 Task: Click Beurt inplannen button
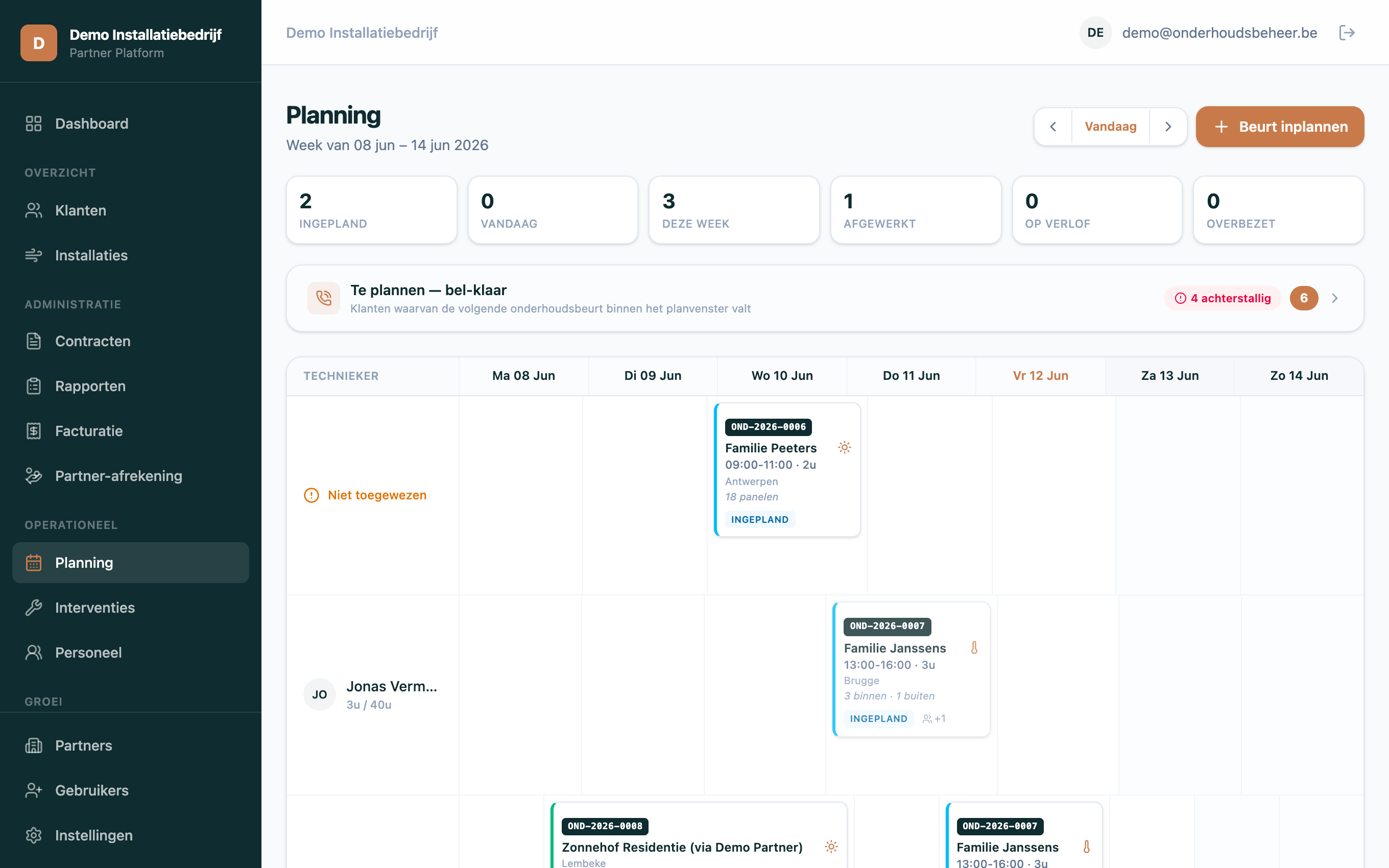[1280, 127]
